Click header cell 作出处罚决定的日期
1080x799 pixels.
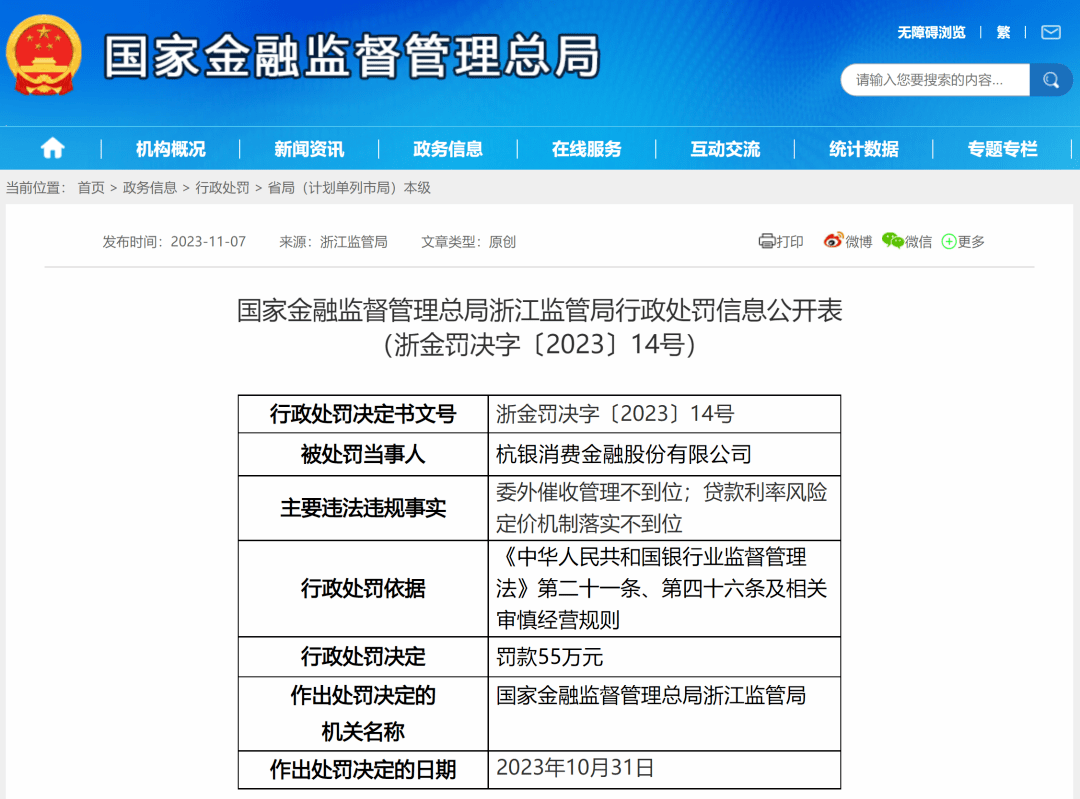[363, 769]
